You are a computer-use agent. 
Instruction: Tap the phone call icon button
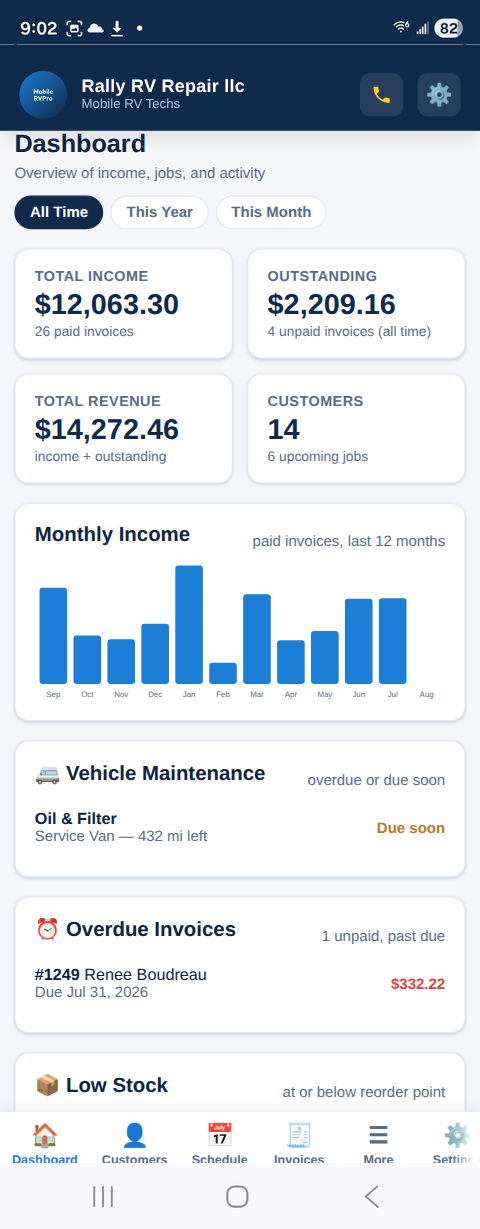pyautogui.click(x=381, y=95)
